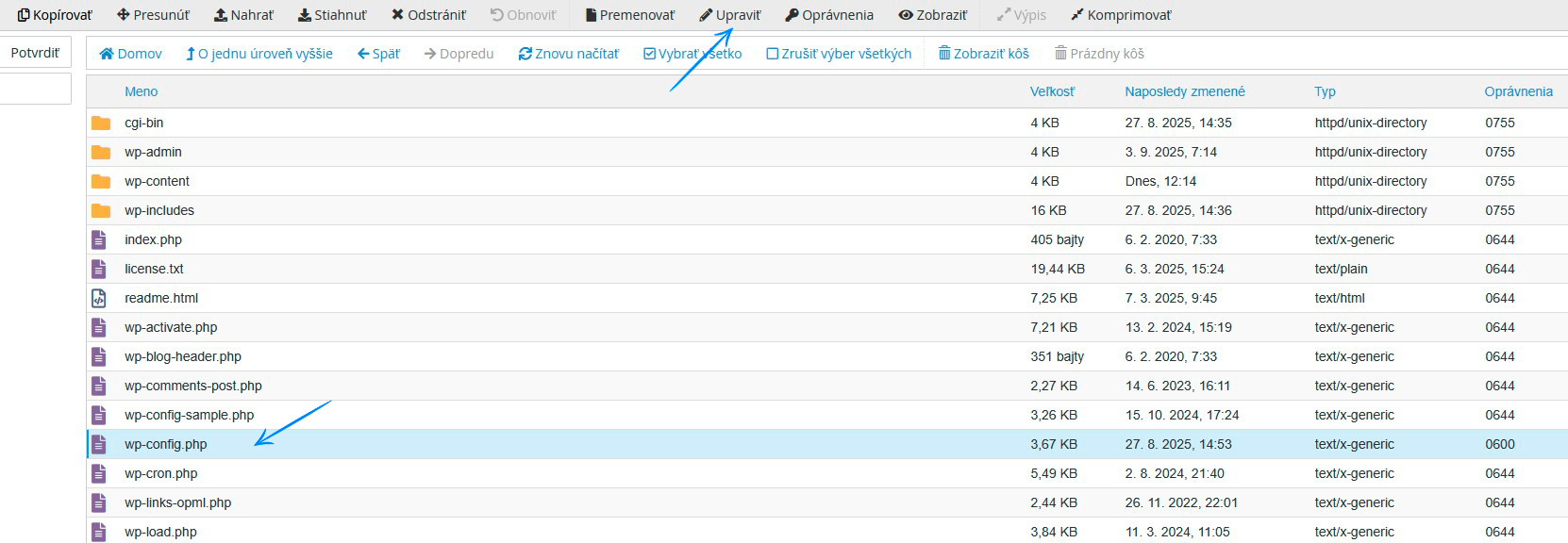
Task: Go to Domov (home) directory
Action: pos(131,54)
